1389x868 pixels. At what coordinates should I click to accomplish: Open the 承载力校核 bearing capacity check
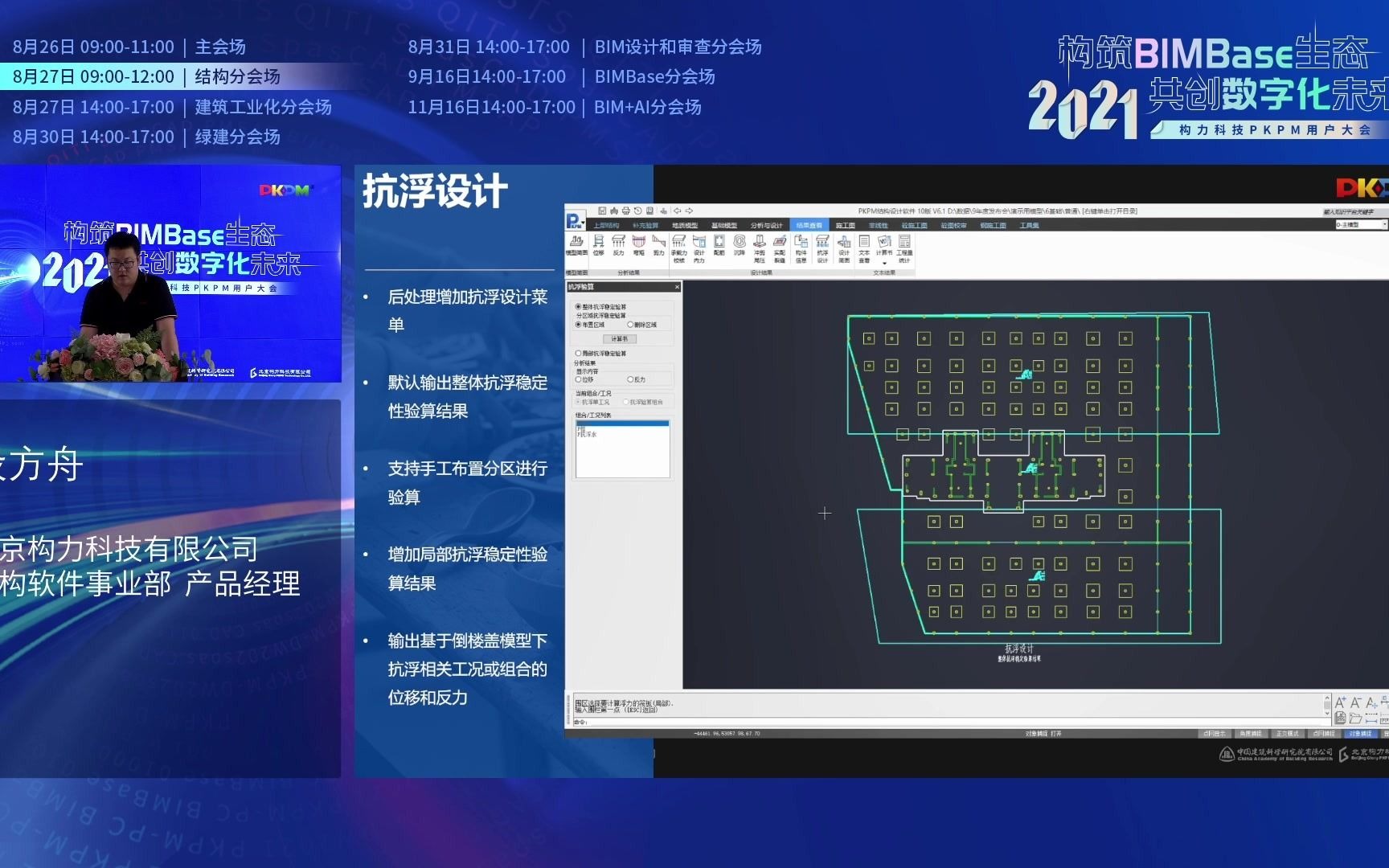coord(679,249)
